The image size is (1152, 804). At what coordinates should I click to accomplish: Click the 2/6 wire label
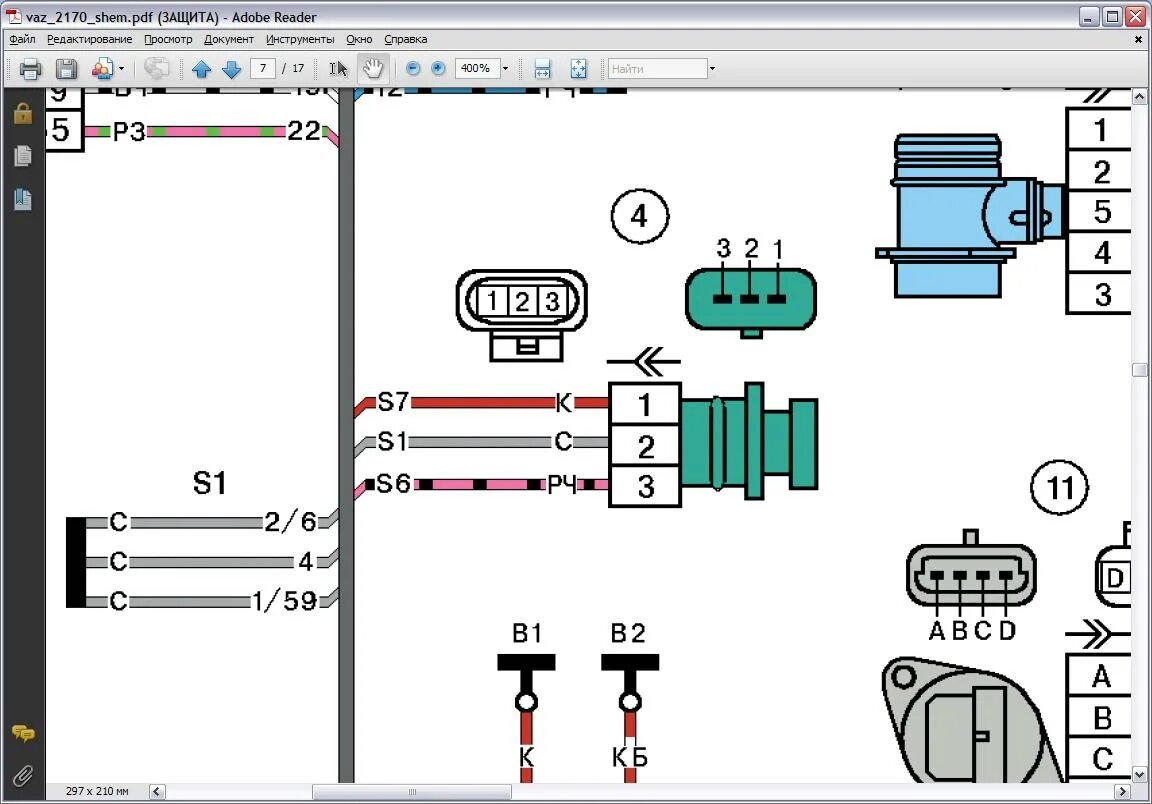click(290, 522)
